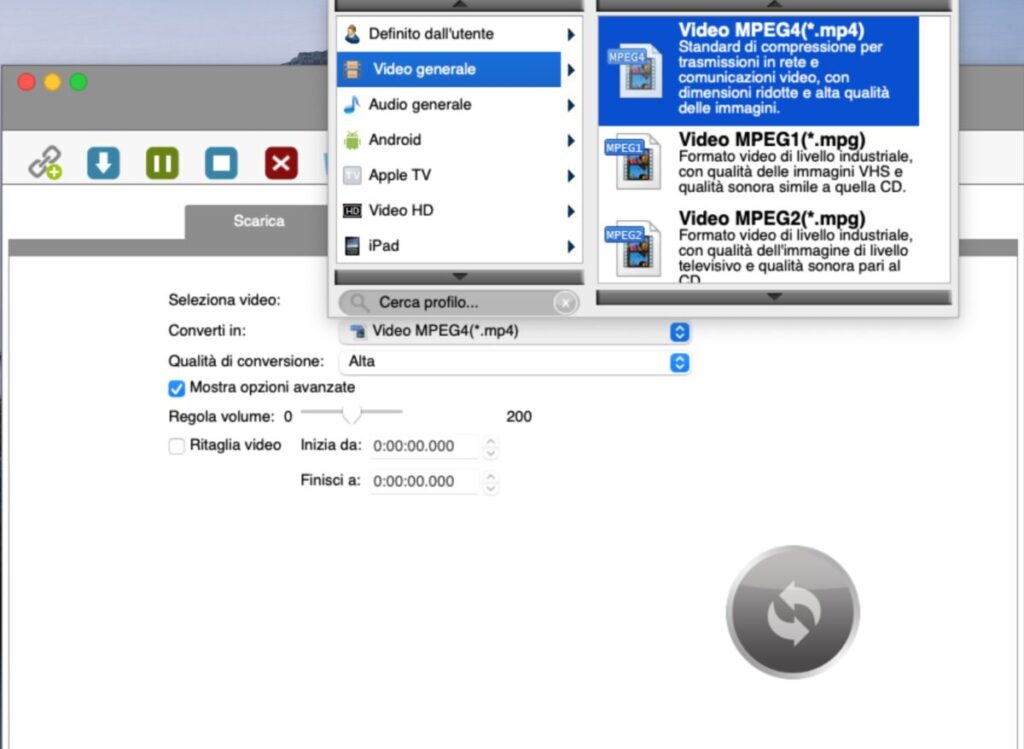1024x749 pixels.
Task: Select the Audio generale category
Action: click(x=459, y=105)
